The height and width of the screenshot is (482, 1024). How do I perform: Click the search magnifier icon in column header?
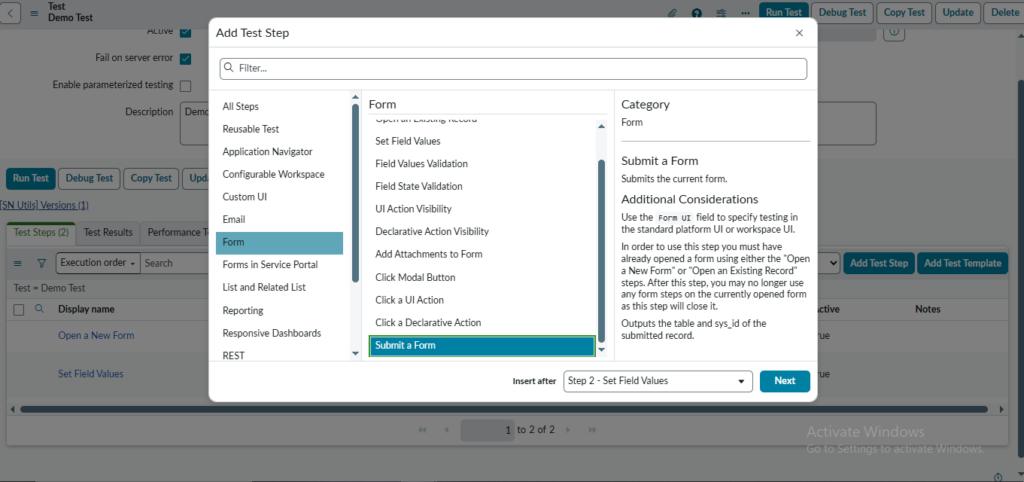[x=40, y=310]
